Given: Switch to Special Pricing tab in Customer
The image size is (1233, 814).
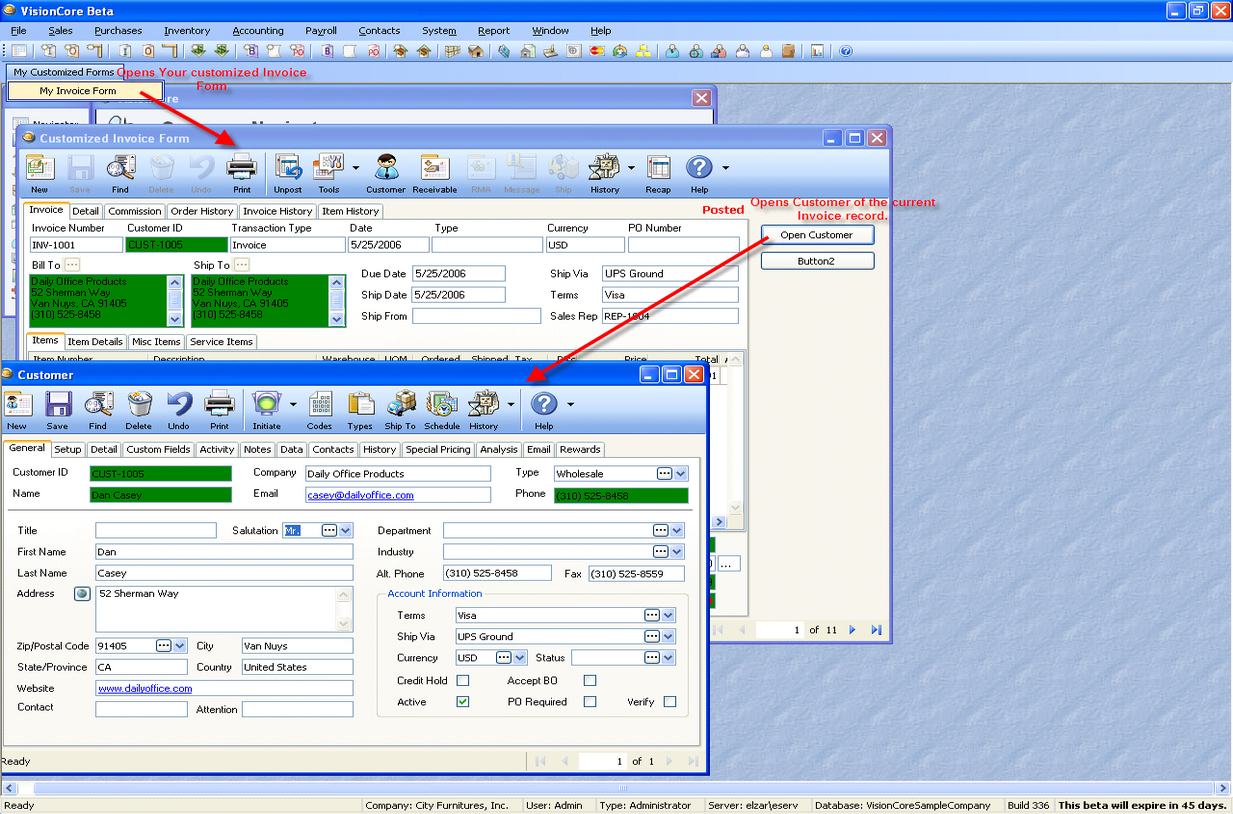Looking at the screenshot, I should 438,450.
